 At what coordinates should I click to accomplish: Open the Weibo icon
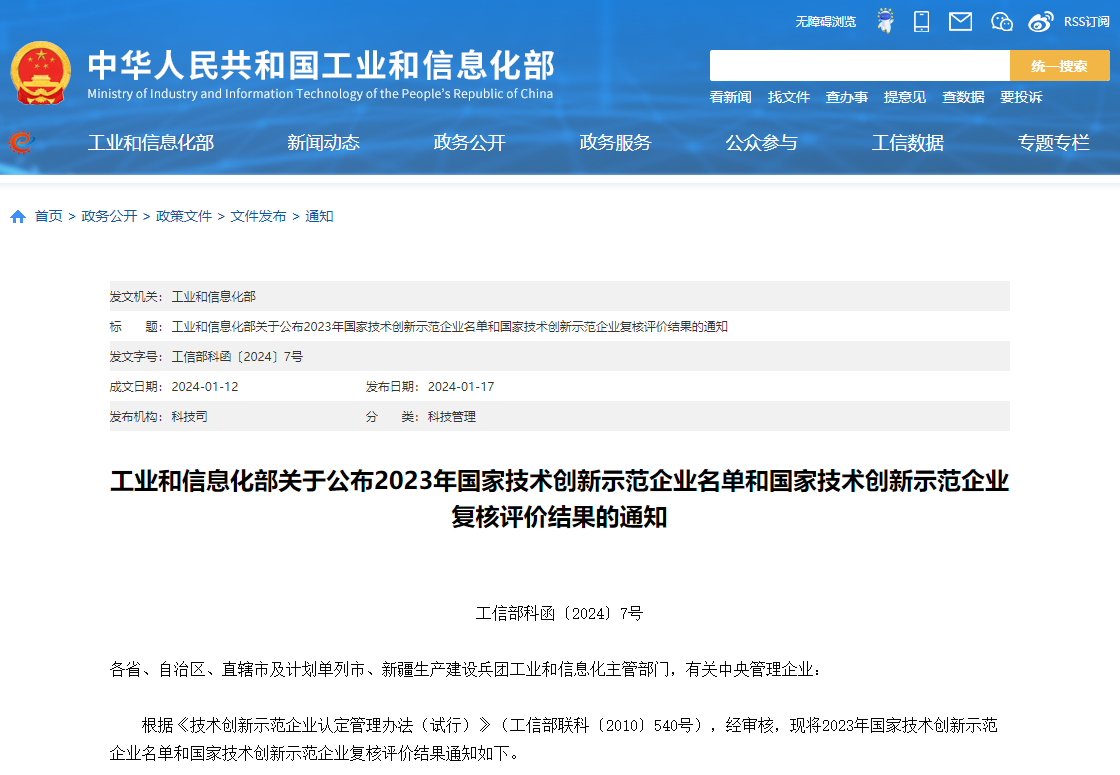coord(1041,22)
